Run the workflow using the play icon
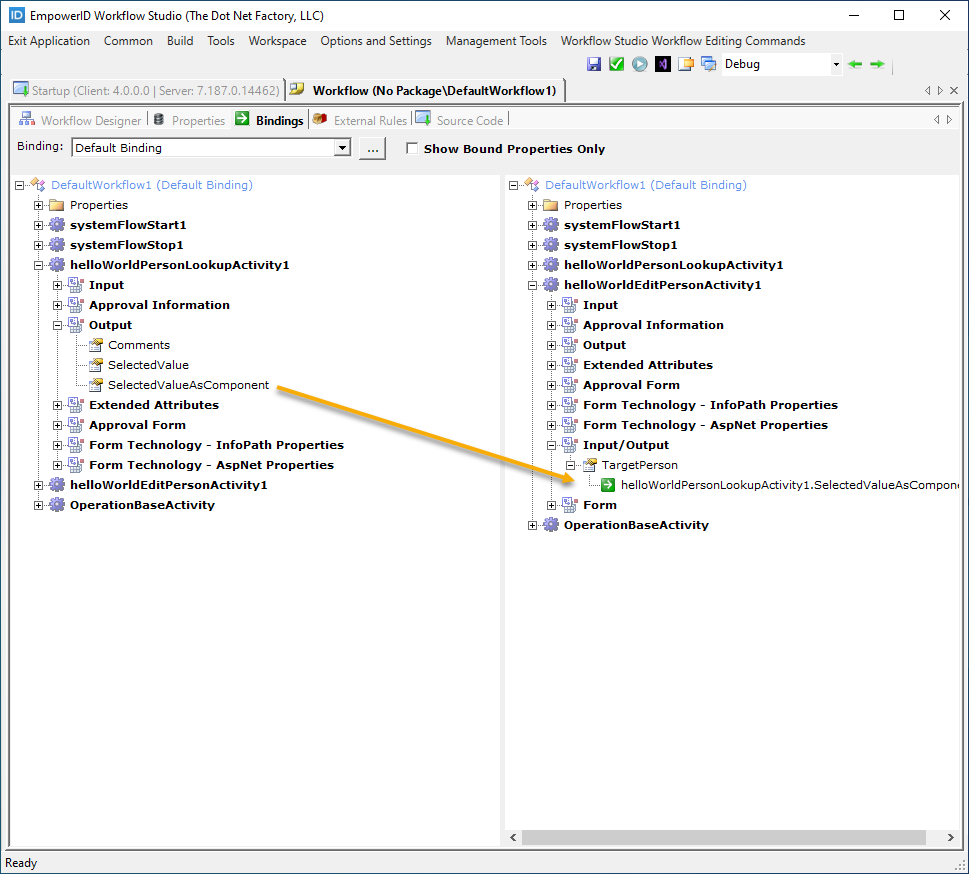Image resolution: width=969 pixels, height=874 pixels. pyautogui.click(x=641, y=63)
